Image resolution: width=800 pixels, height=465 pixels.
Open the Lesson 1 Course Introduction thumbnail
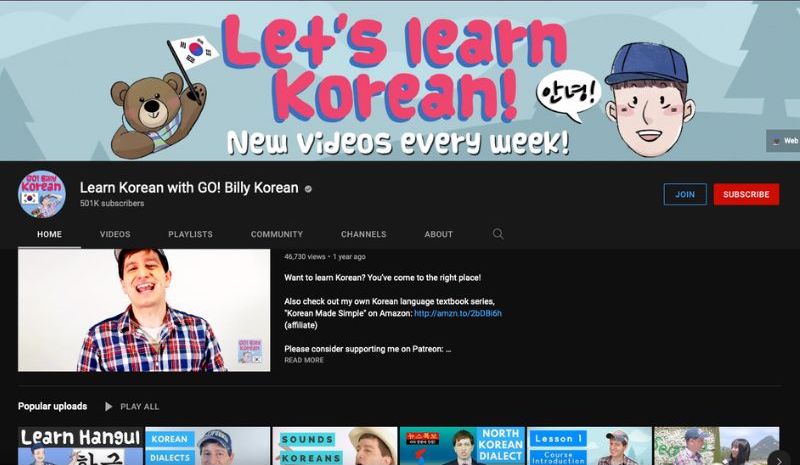tap(589, 446)
